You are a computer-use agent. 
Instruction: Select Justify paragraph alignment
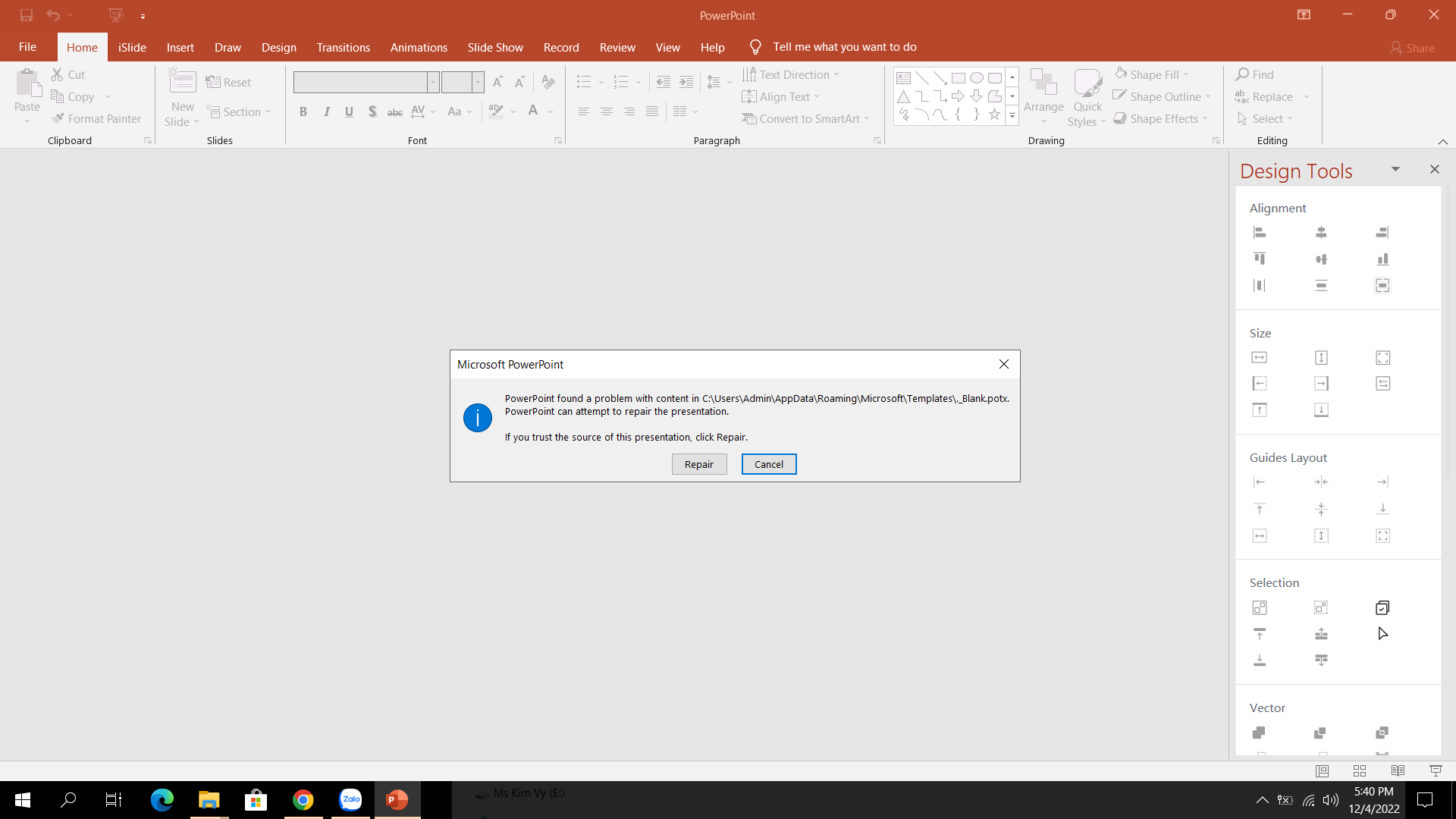click(x=651, y=111)
